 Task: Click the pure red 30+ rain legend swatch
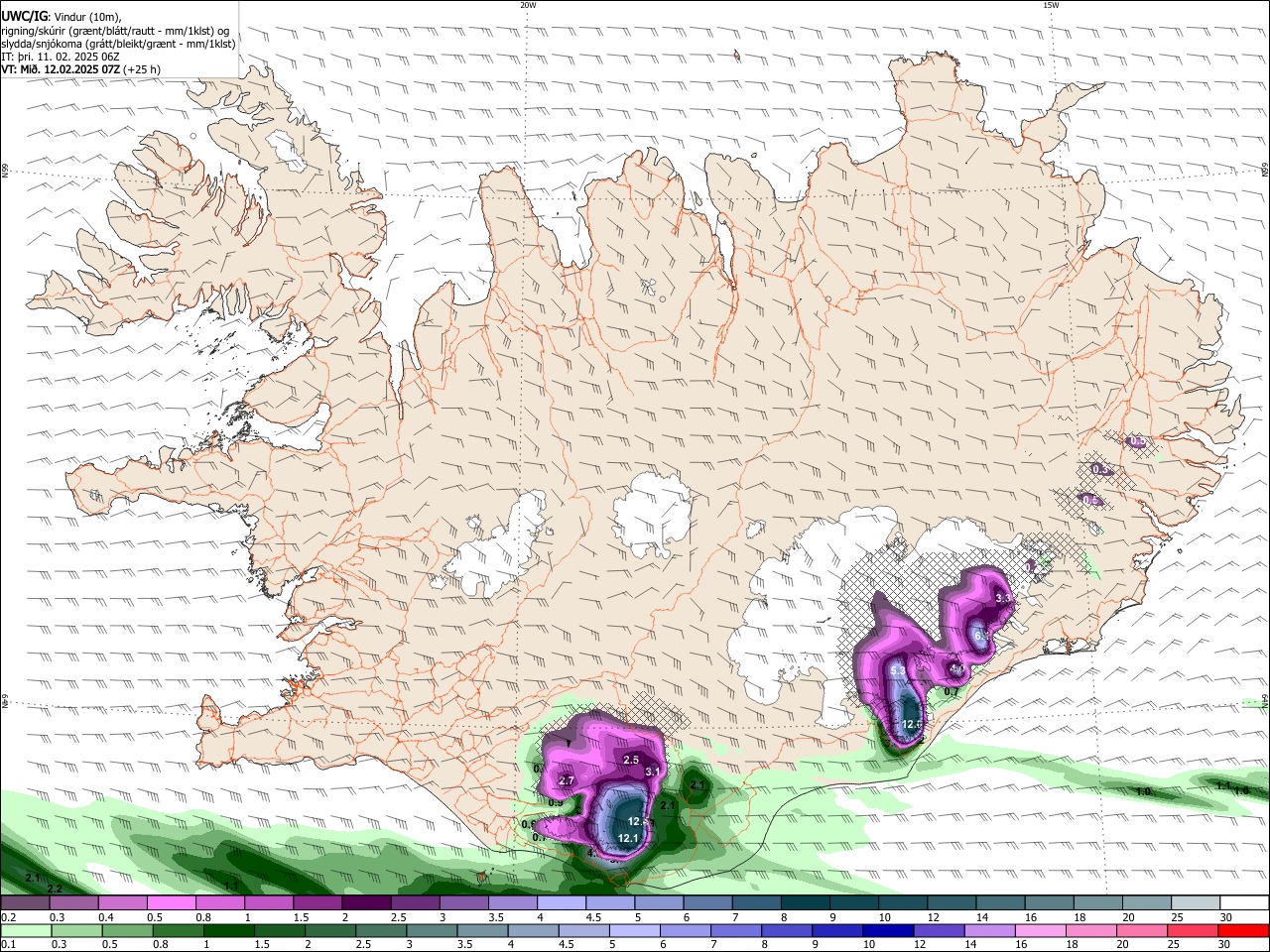click(1243, 930)
